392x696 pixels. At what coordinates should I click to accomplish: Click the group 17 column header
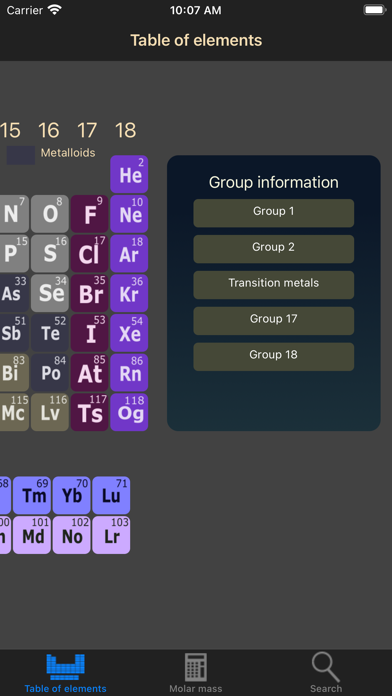click(87, 130)
